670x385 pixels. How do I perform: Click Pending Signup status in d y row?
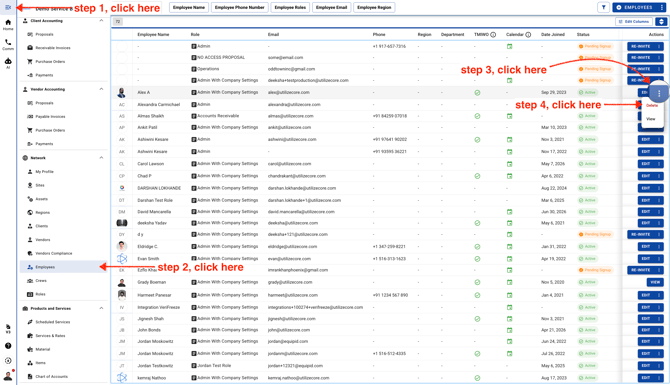pos(595,234)
